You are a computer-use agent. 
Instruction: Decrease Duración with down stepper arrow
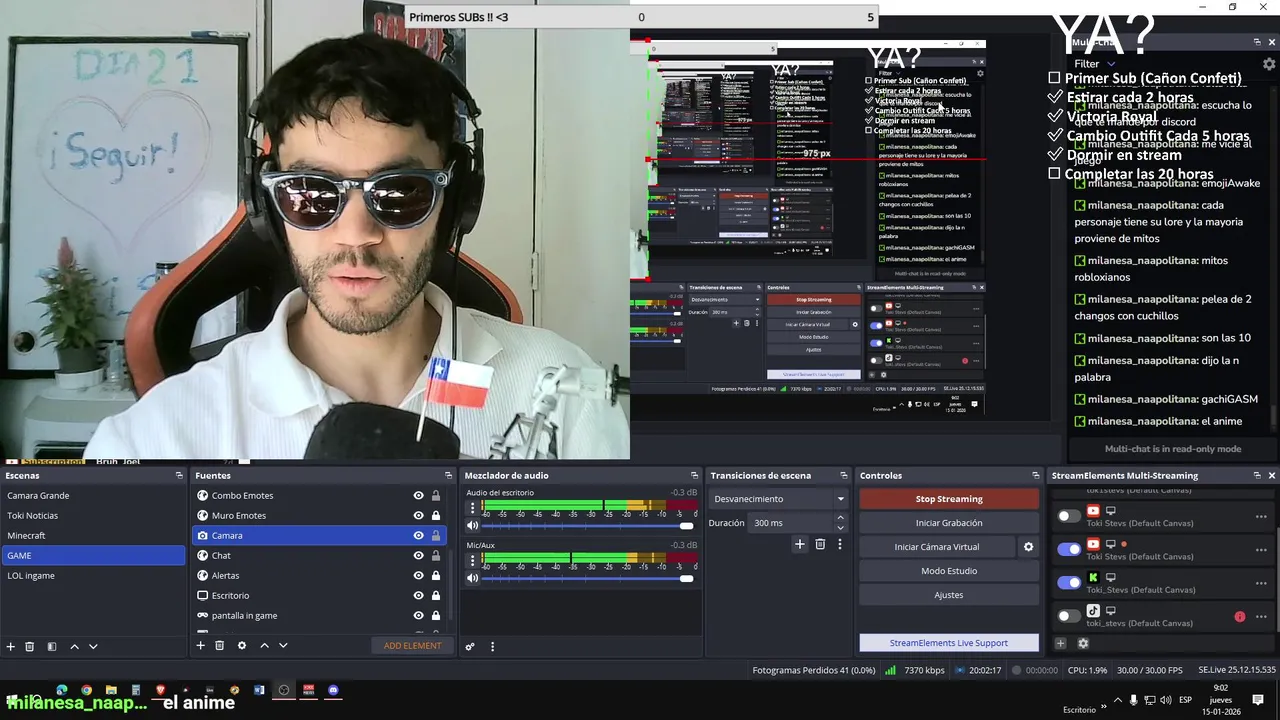pos(840,527)
